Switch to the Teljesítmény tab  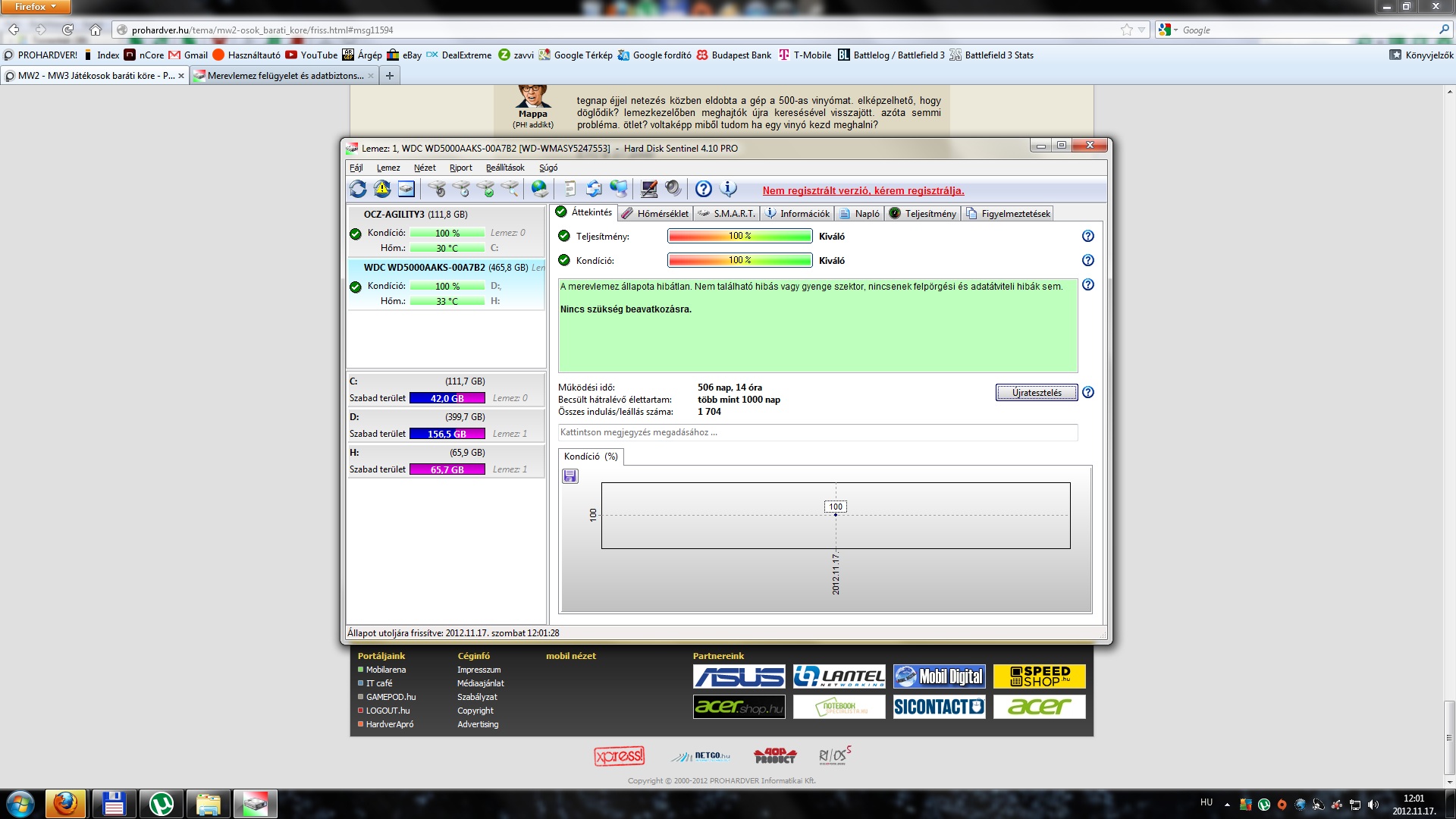coord(922,214)
